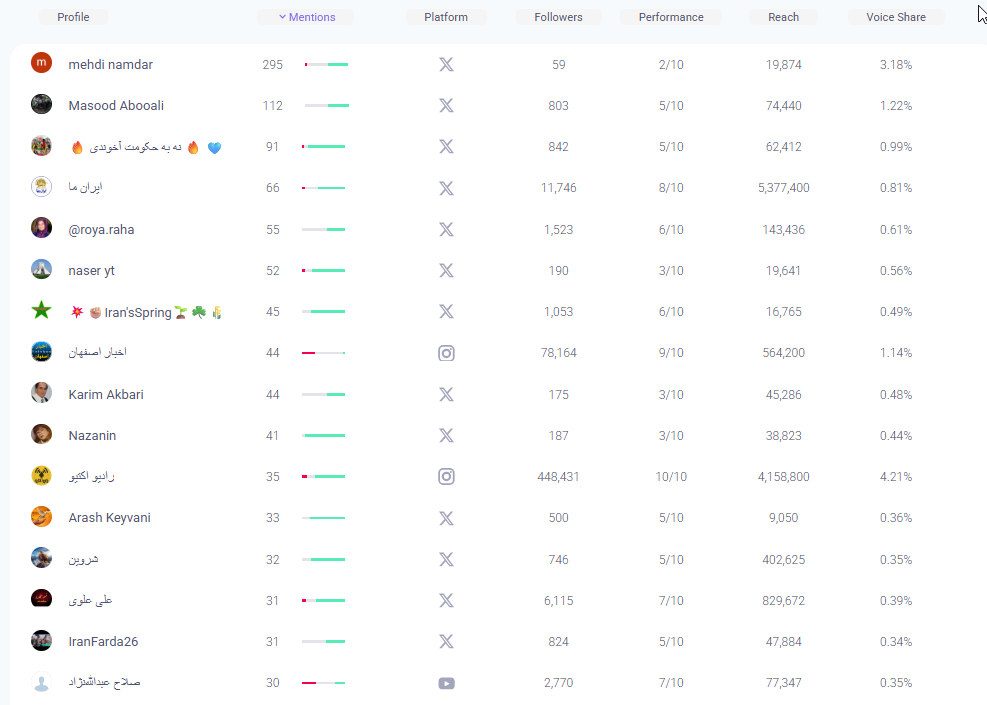
Task: Click X platform icon for IranFarda26
Action: [446, 642]
